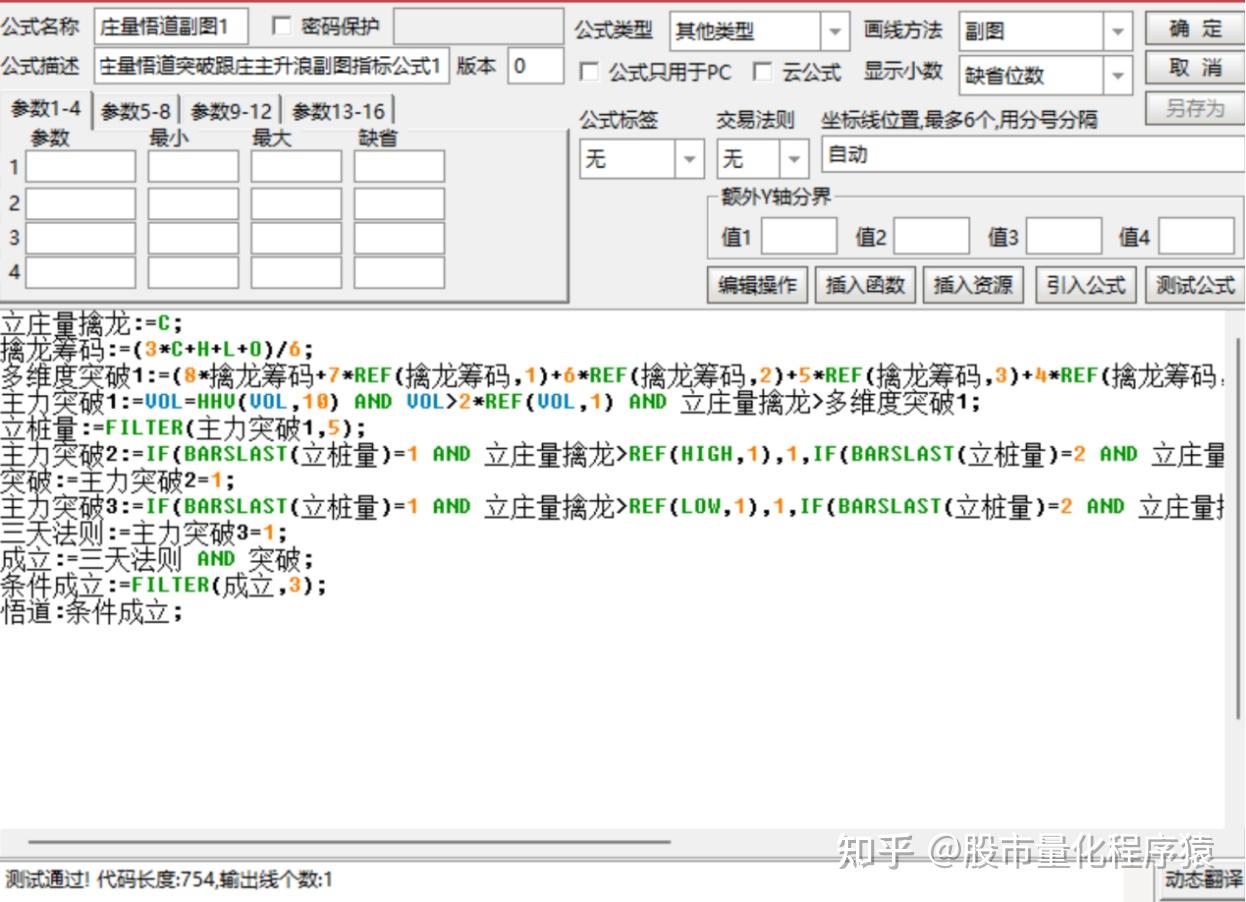Click the 取消 button

coord(1194,68)
